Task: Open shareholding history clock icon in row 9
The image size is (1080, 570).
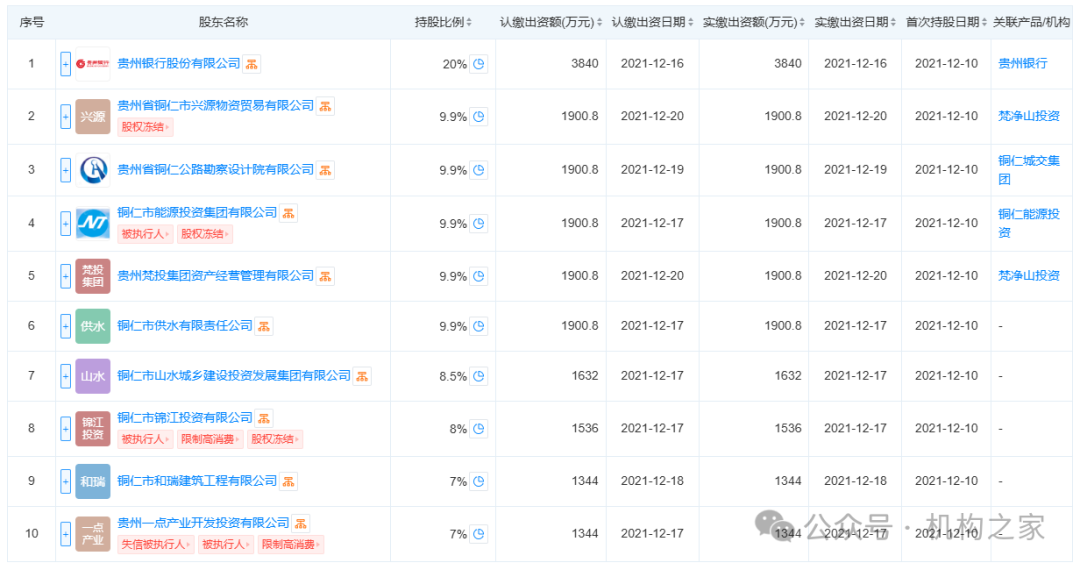Action: tap(479, 481)
